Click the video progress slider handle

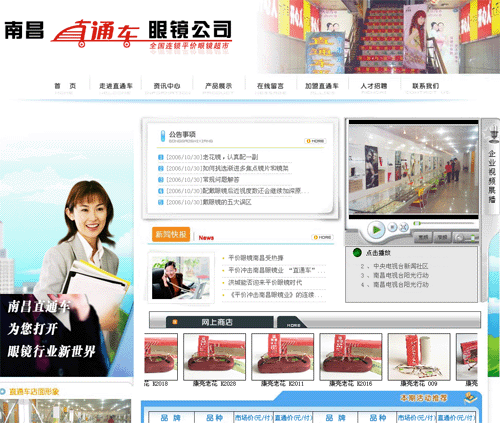pyautogui.click(x=417, y=223)
